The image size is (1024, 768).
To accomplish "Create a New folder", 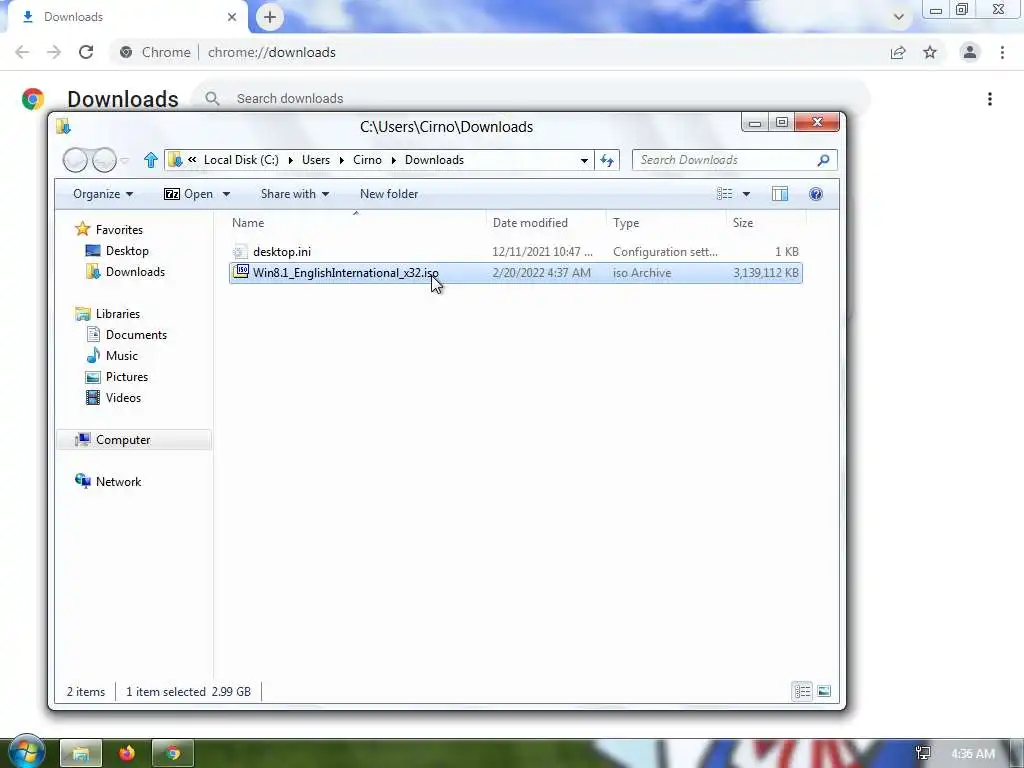I will point(389,194).
